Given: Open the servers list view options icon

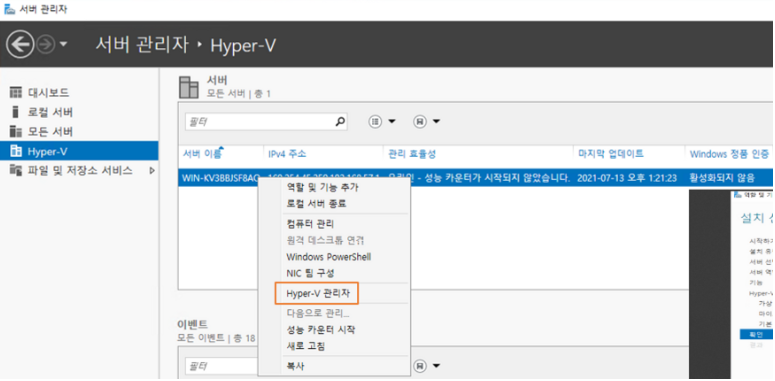Looking at the screenshot, I should point(376,121).
